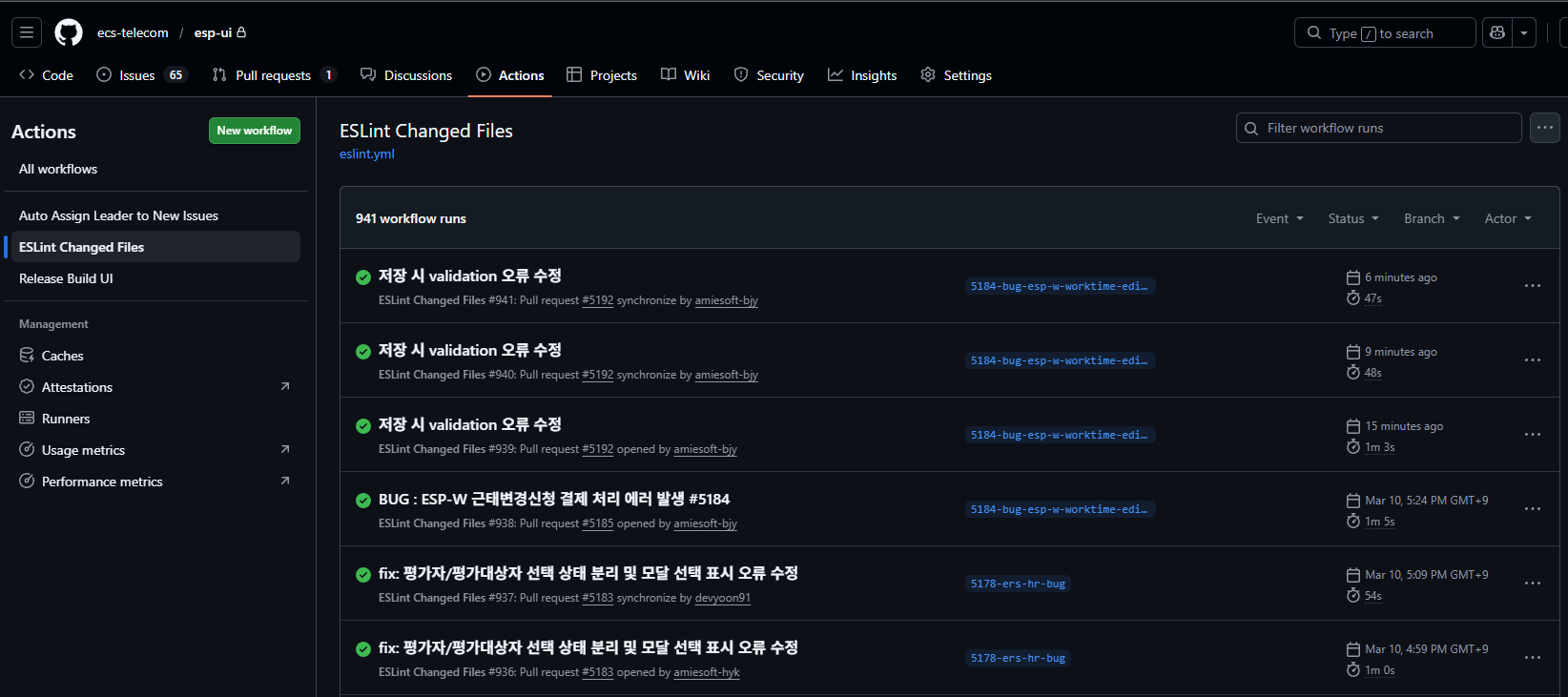Screen dimensions: 1568x697
Task: Open the run #937 three-dot menu
Action: click(x=1533, y=584)
